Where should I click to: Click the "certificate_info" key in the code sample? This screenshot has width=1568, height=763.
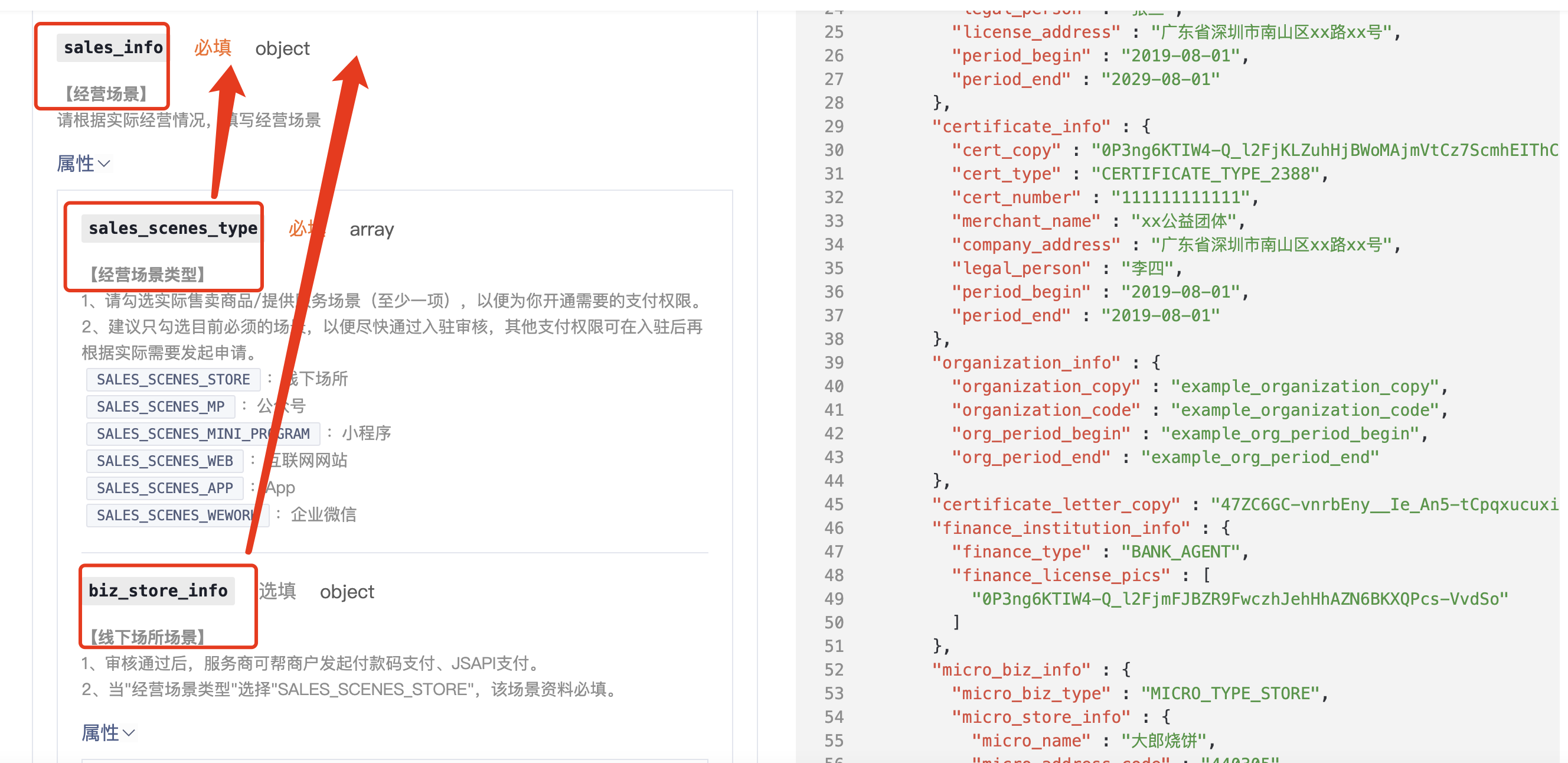(1021, 126)
